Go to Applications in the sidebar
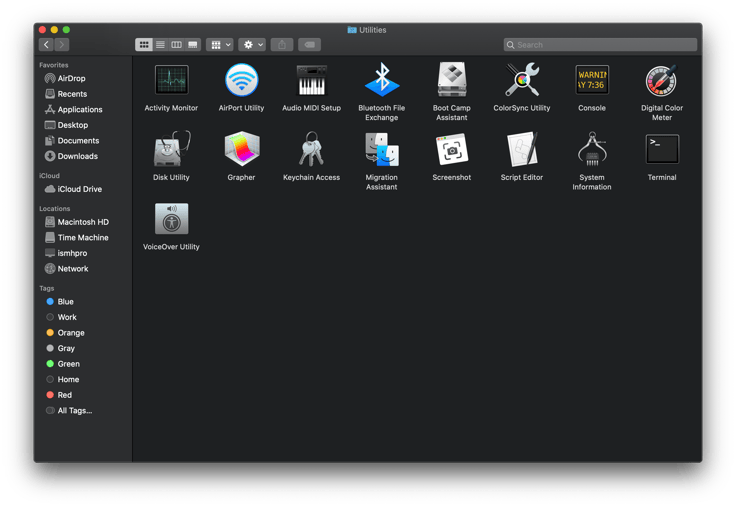The width and height of the screenshot is (736, 507). (x=74, y=109)
